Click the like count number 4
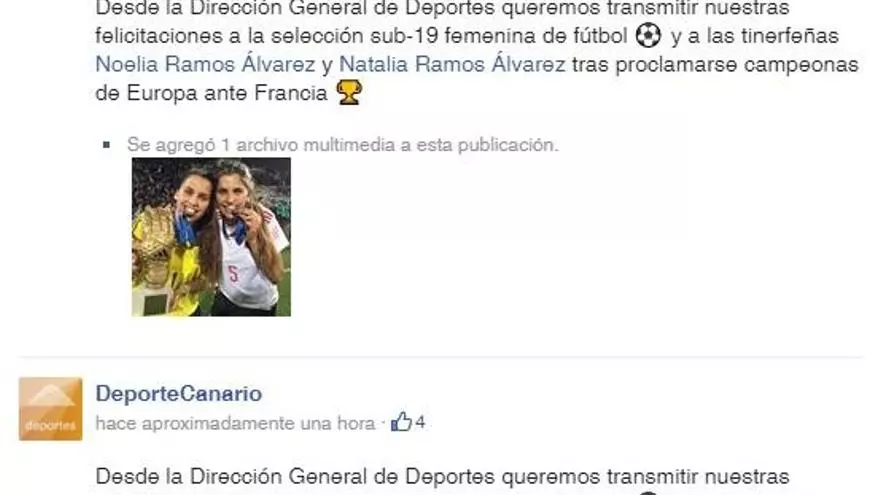The width and height of the screenshot is (880, 495). 420,422
